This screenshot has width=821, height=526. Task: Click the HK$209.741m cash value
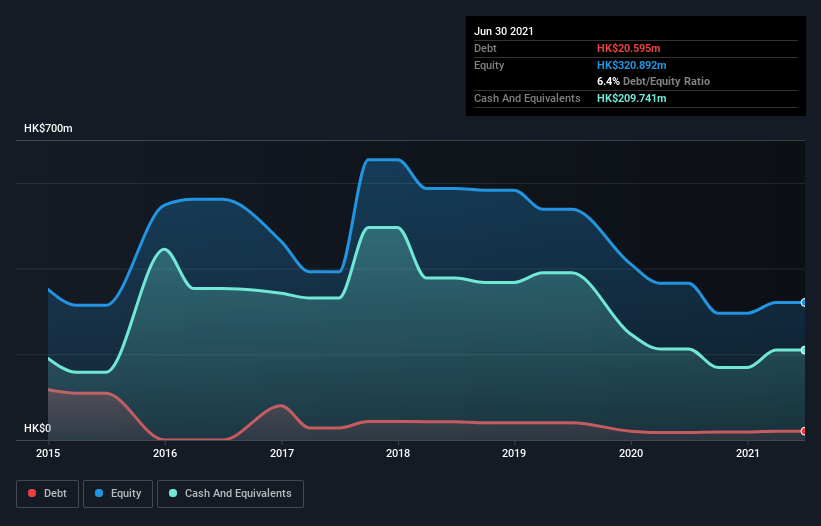coord(631,98)
